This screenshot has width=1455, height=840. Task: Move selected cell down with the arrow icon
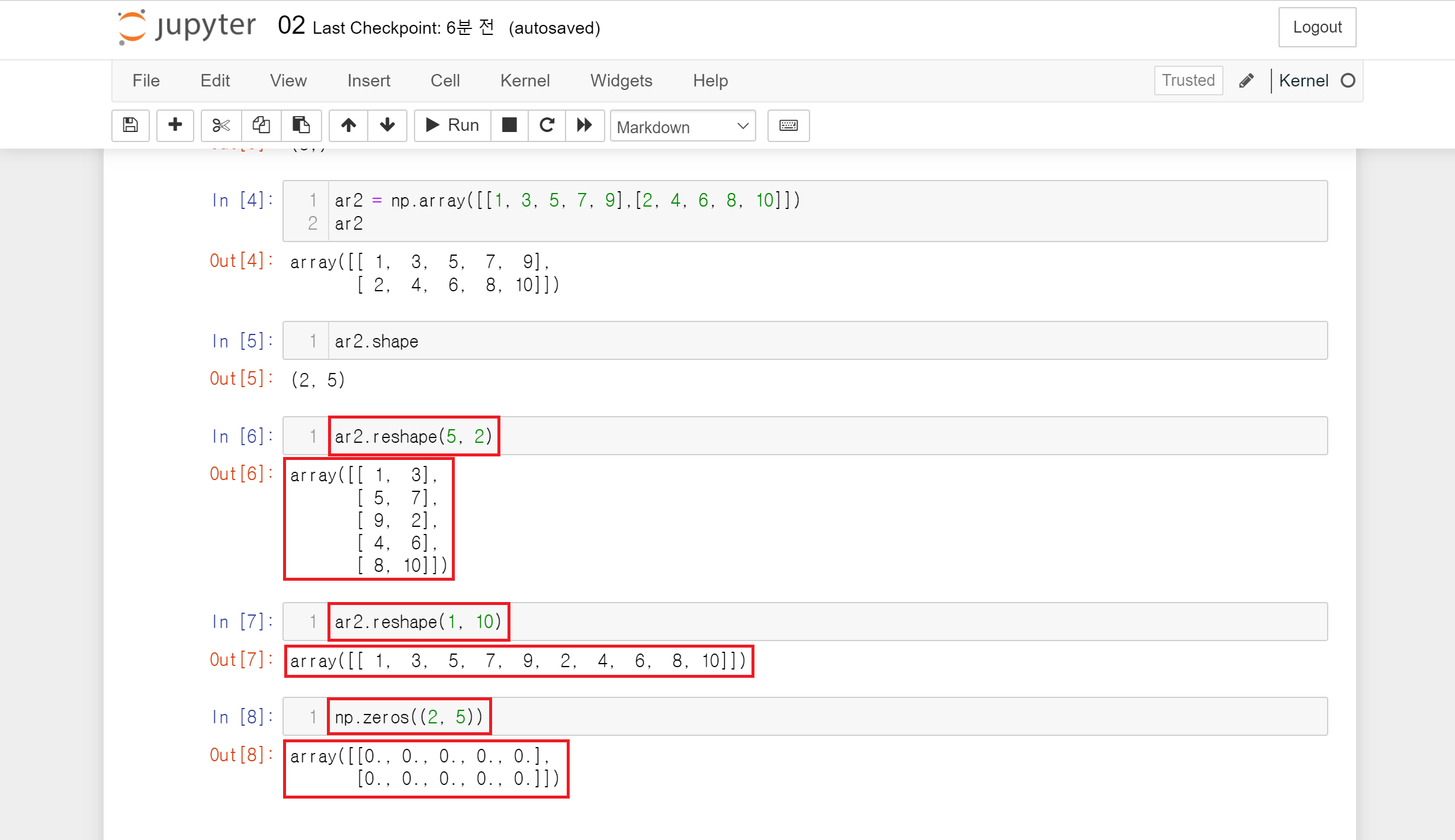pyautogui.click(x=387, y=125)
